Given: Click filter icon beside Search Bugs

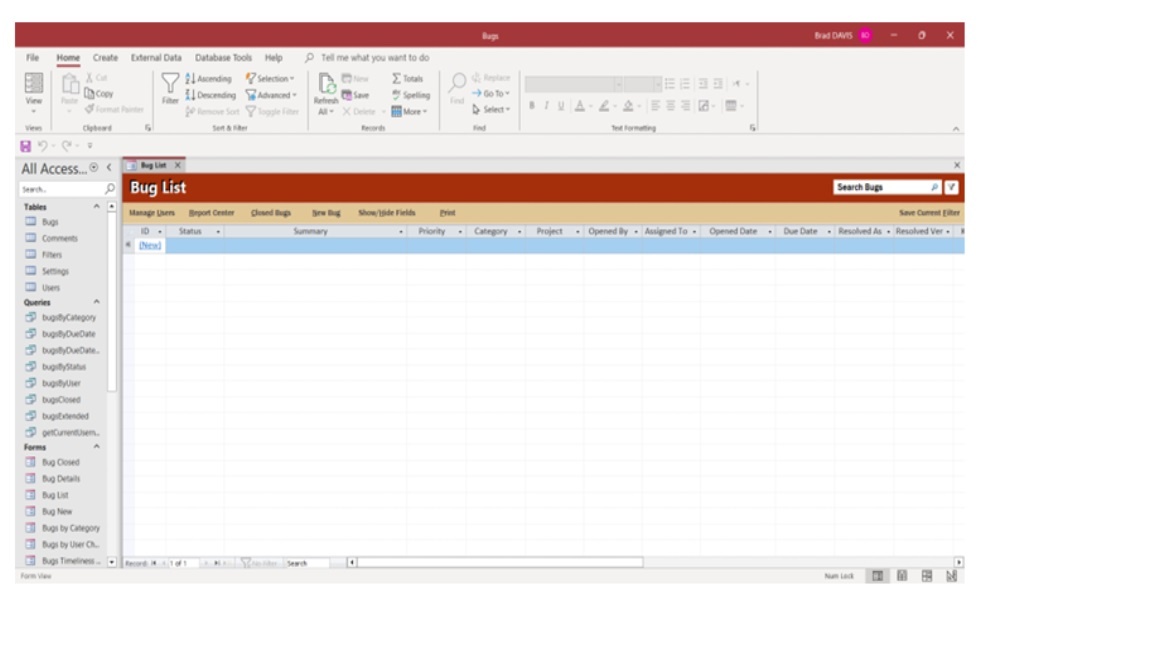Looking at the screenshot, I should coord(951,187).
